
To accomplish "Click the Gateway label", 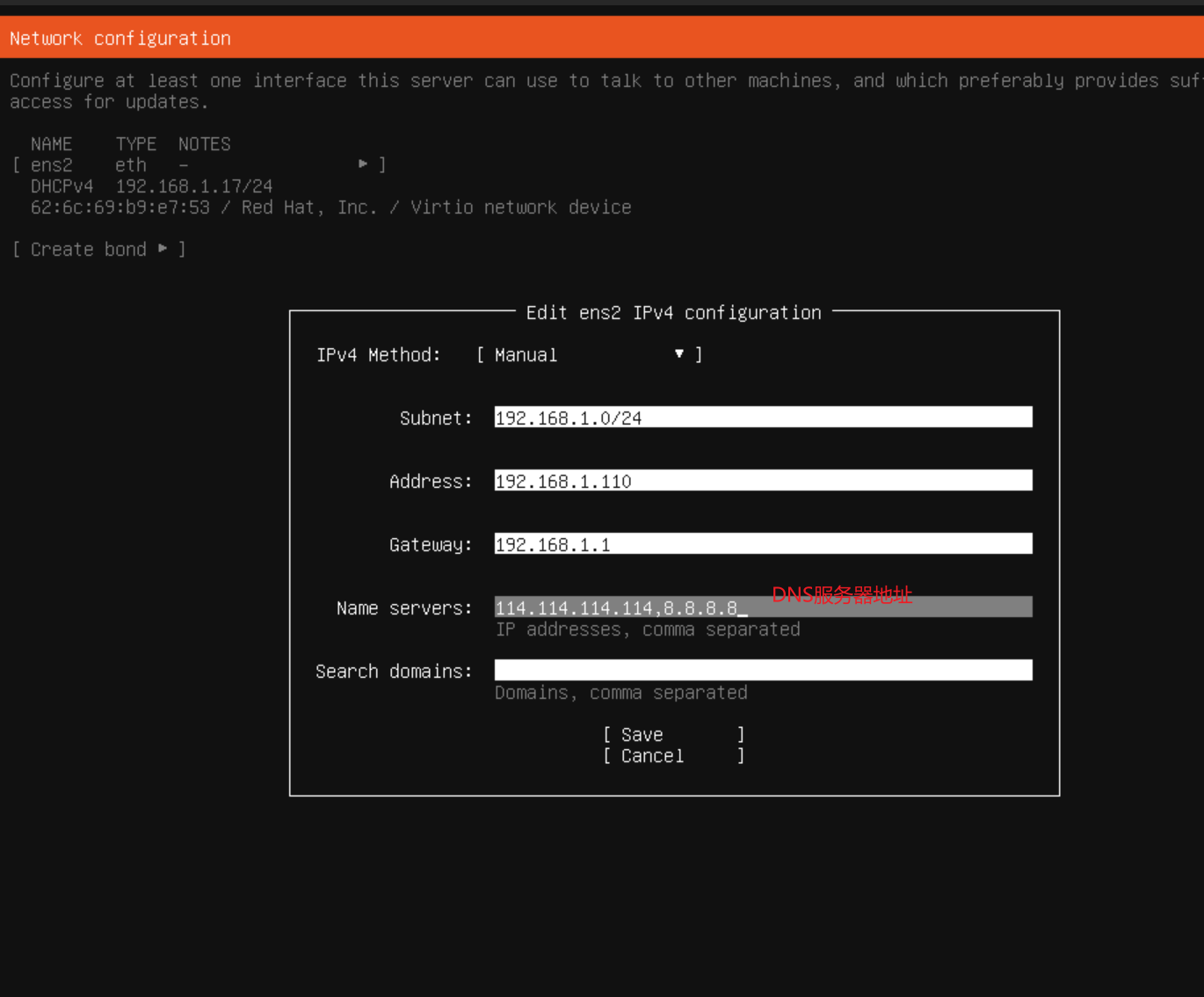I will tap(431, 545).
